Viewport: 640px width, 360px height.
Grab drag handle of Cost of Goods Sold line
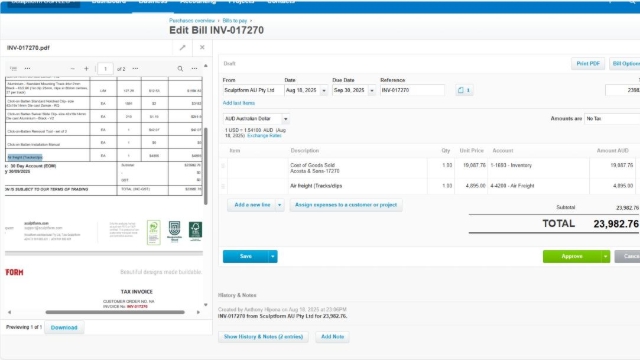[x=223, y=166]
